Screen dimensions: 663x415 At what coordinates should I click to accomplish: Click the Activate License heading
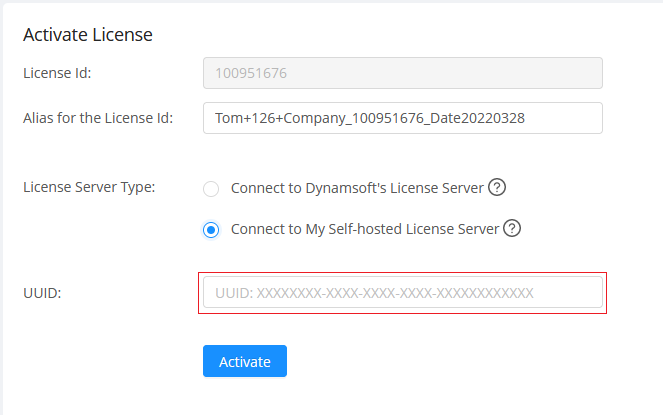click(88, 35)
